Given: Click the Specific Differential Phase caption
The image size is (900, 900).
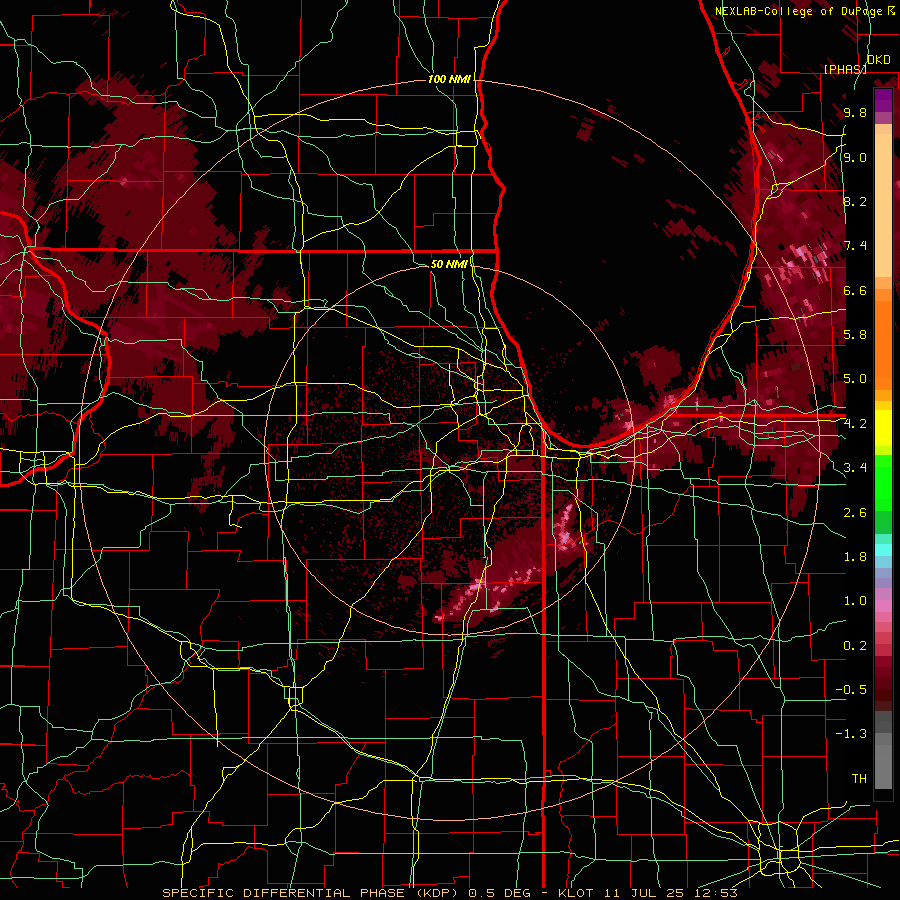Looking at the screenshot, I should (x=450, y=893).
